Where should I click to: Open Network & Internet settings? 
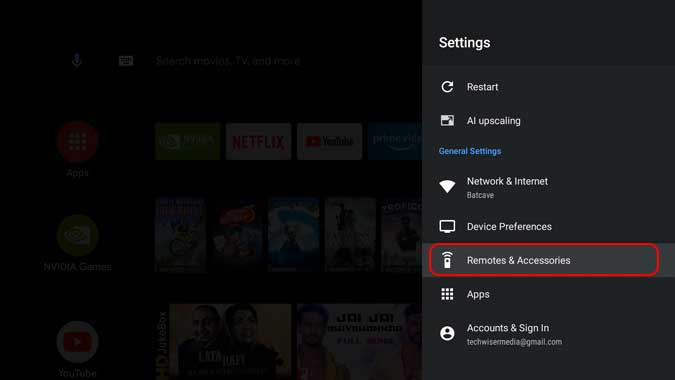548,187
